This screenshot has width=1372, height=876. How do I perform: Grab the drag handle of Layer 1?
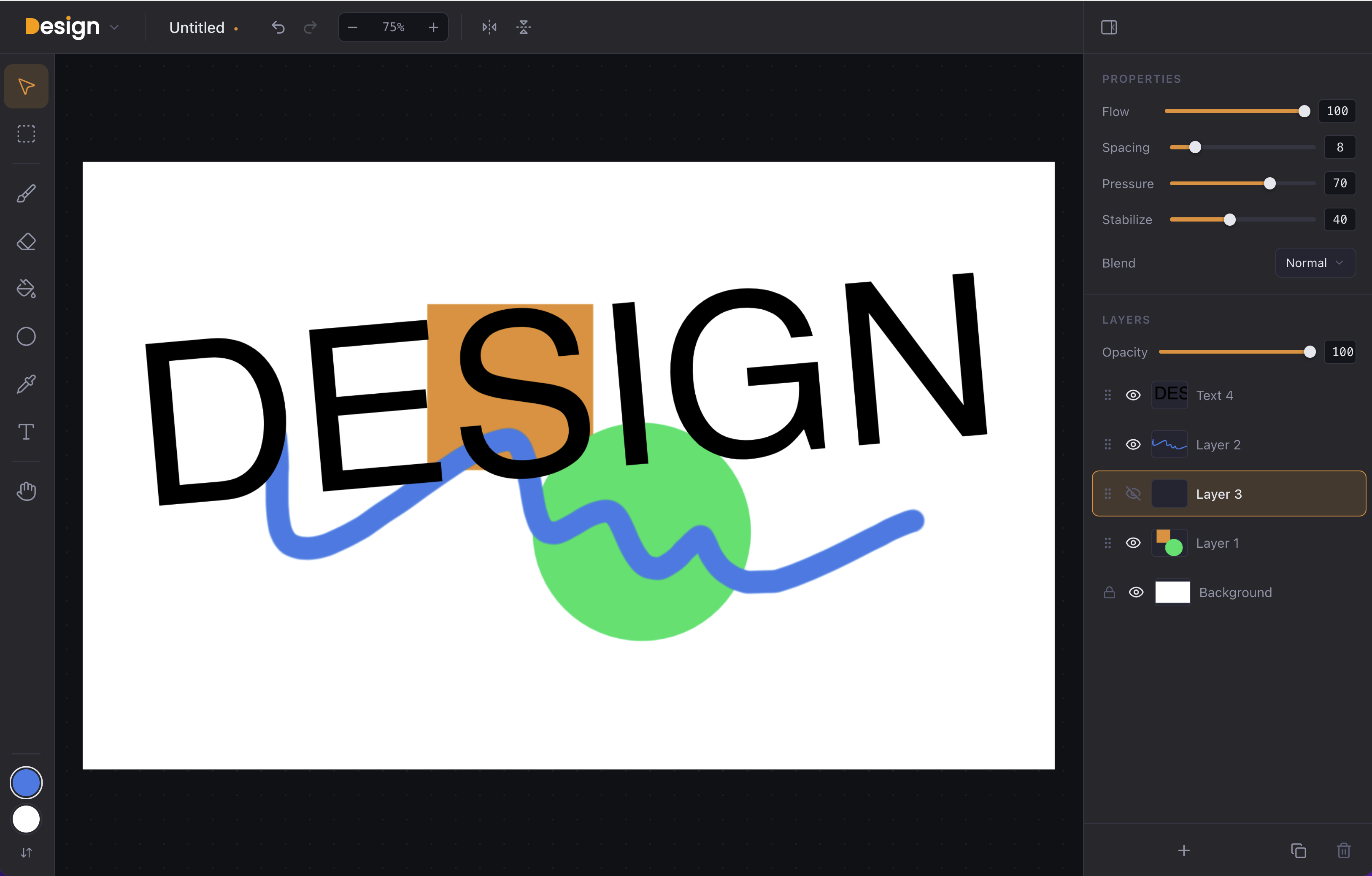click(x=1107, y=543)
